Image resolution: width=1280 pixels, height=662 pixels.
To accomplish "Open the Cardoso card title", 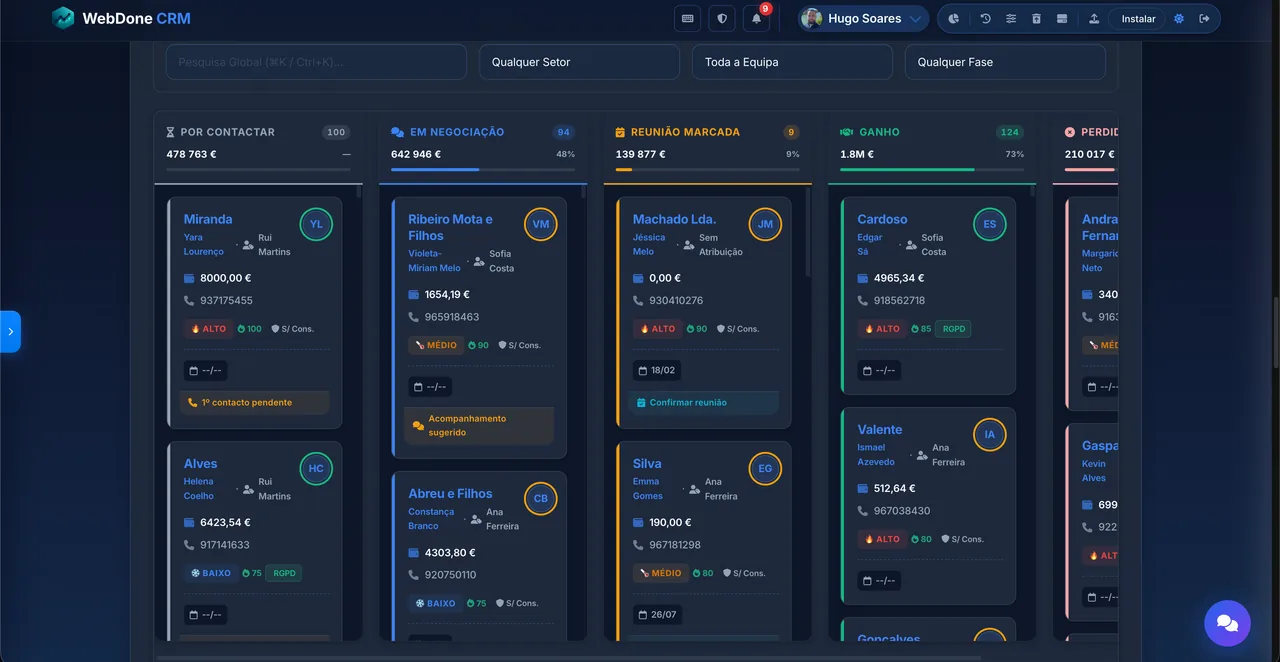I will tap(882, 219).
